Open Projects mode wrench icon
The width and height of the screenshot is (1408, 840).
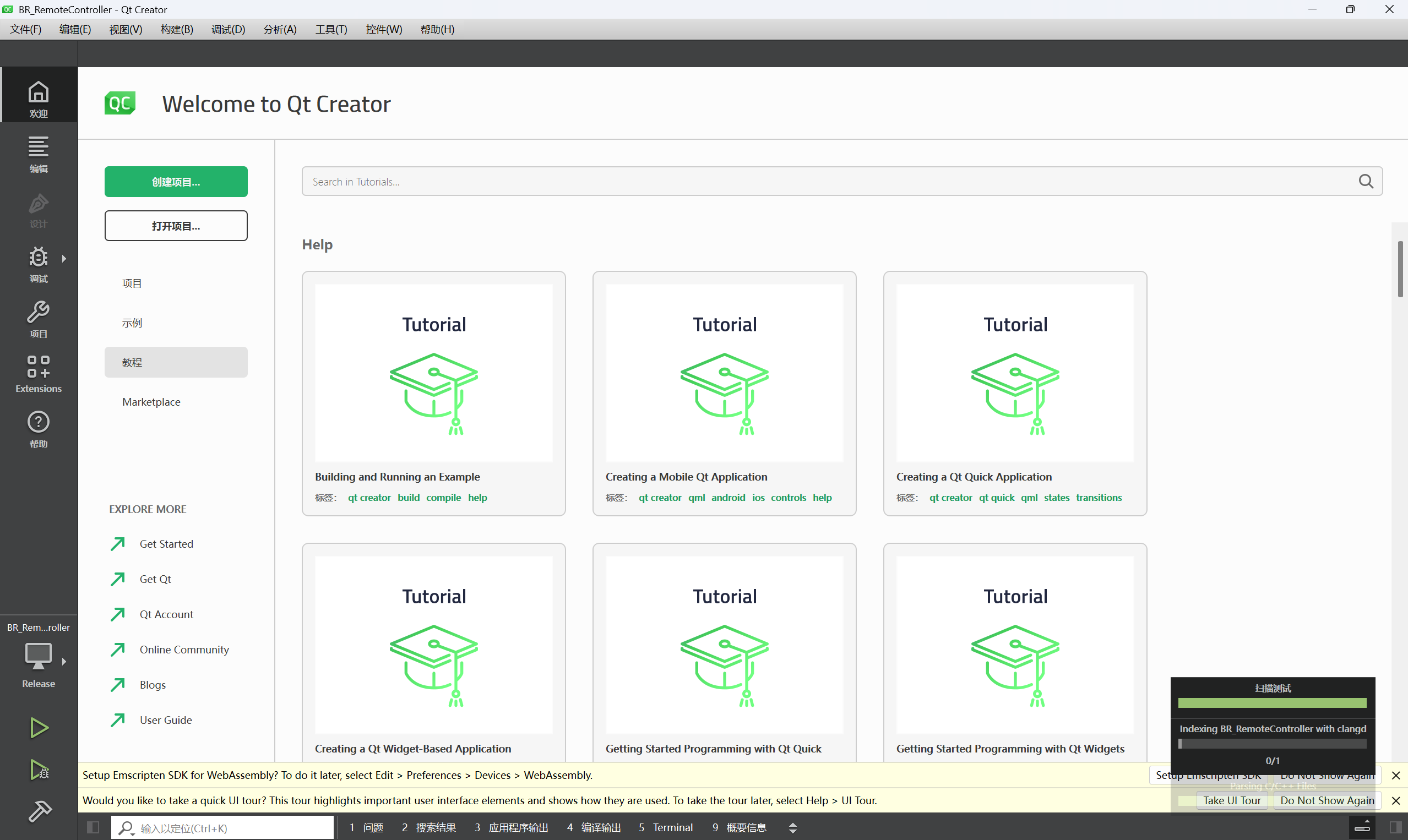[x=39, y=318]
